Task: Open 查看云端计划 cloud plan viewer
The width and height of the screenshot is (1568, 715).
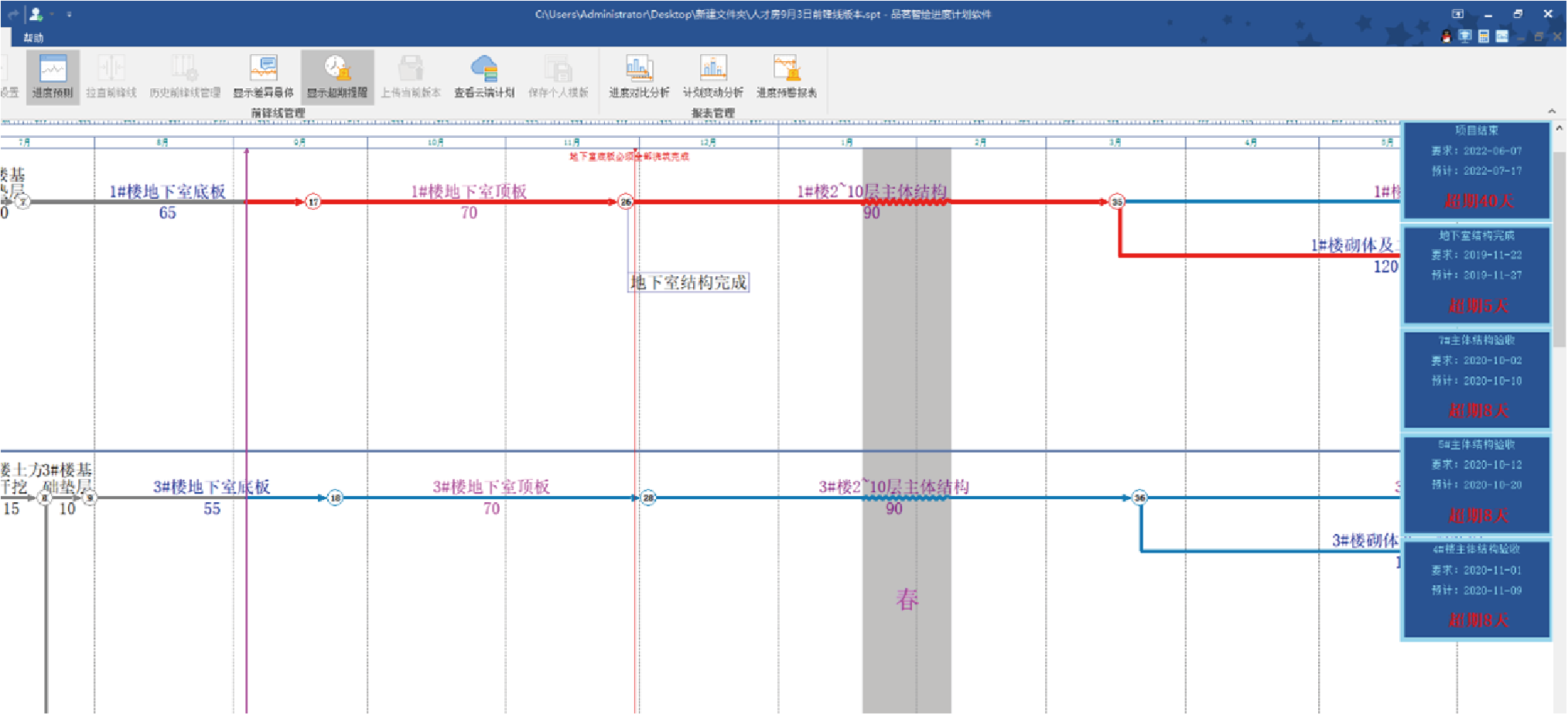Action: 484,77
